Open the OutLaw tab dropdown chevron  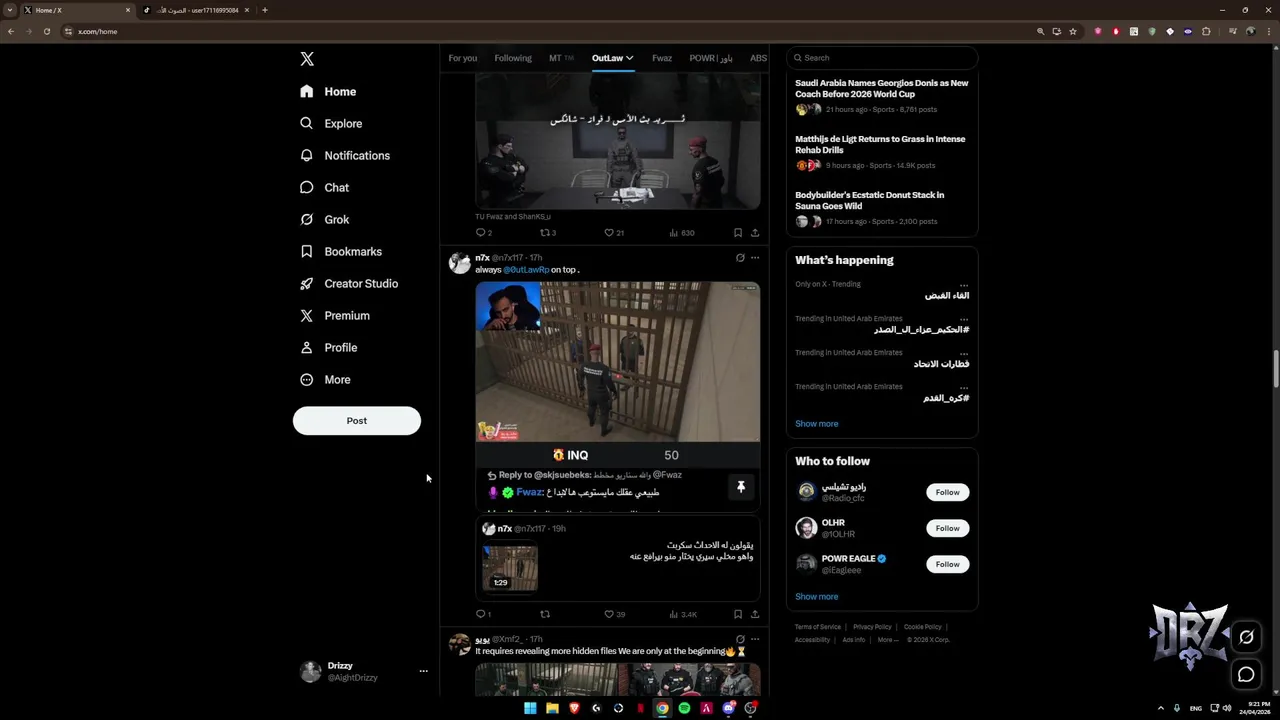(x=629, y=58)
